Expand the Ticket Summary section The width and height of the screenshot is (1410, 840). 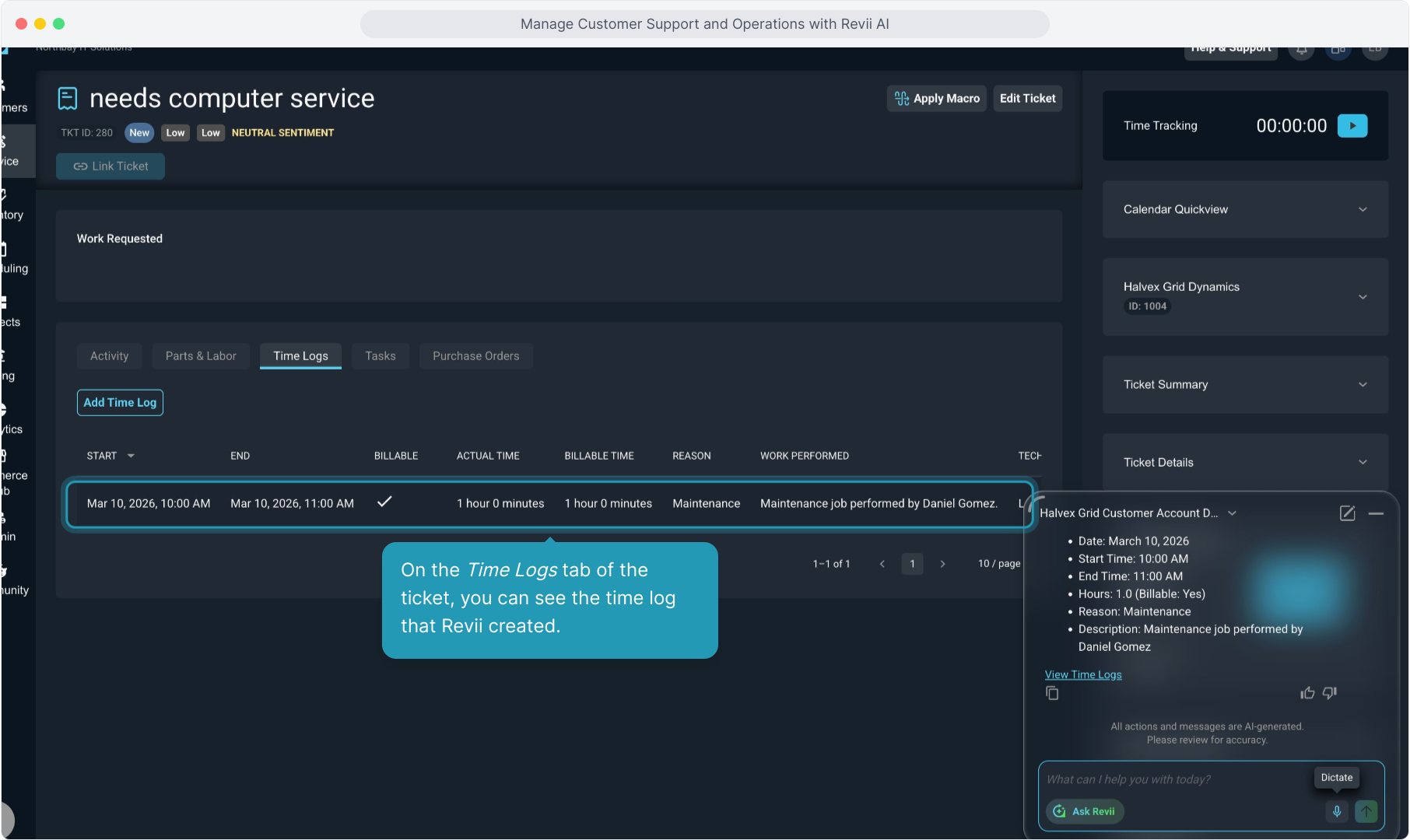click(1245, 384)
